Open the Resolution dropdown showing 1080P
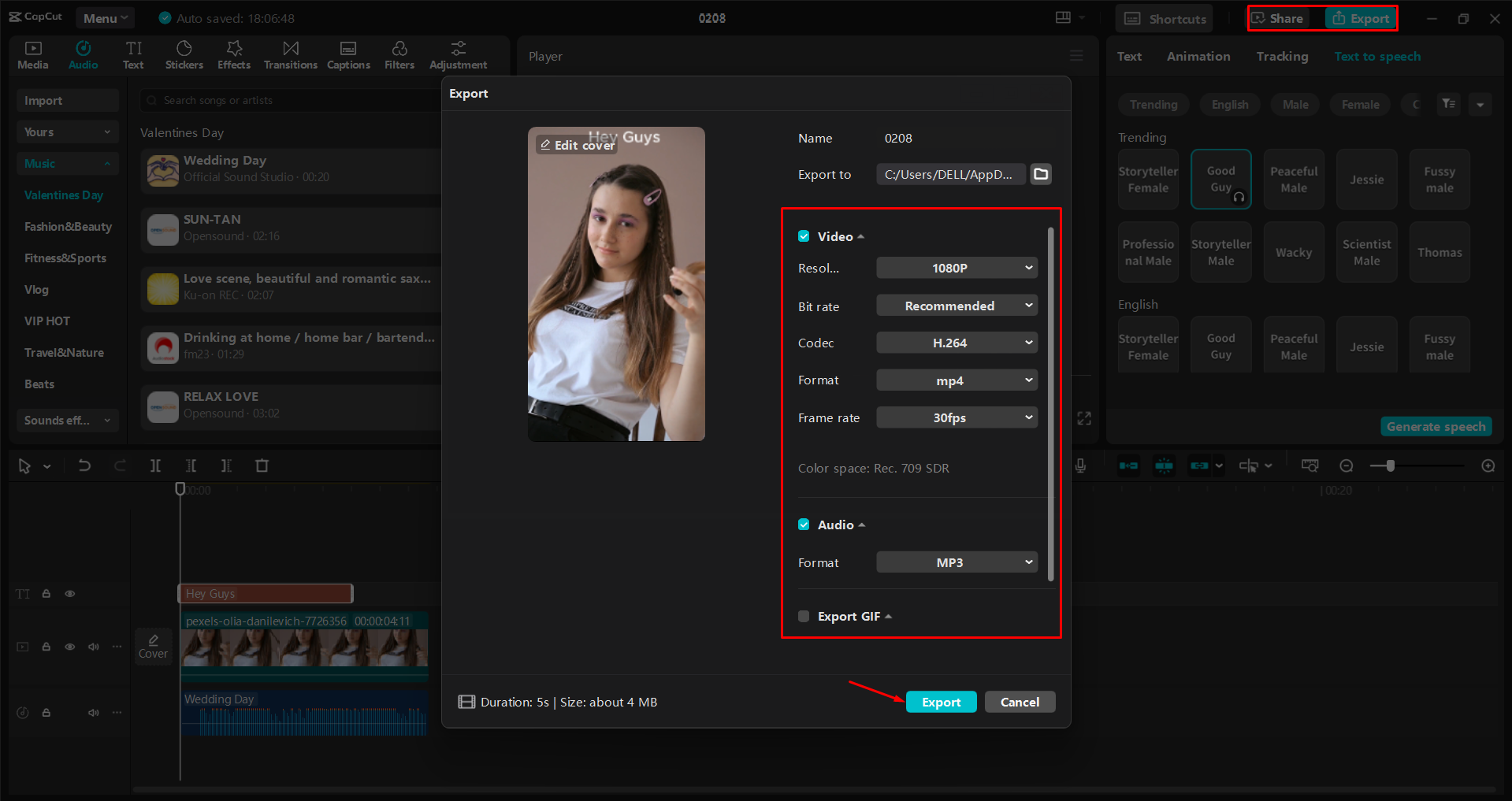This screenshot has width=1512, height=801. 956,268
